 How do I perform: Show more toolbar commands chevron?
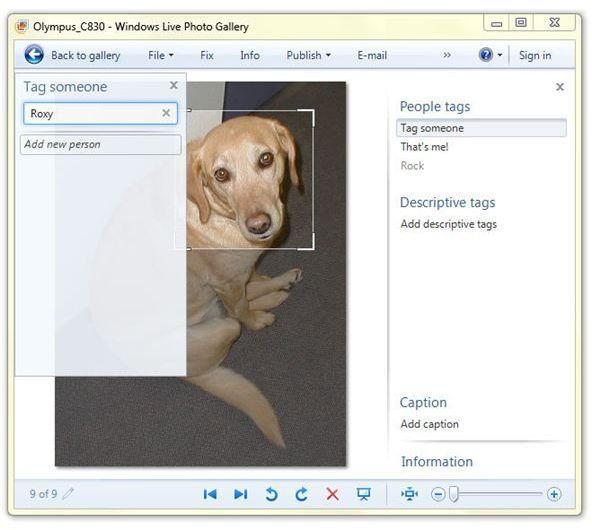click(x=447, y=55)
